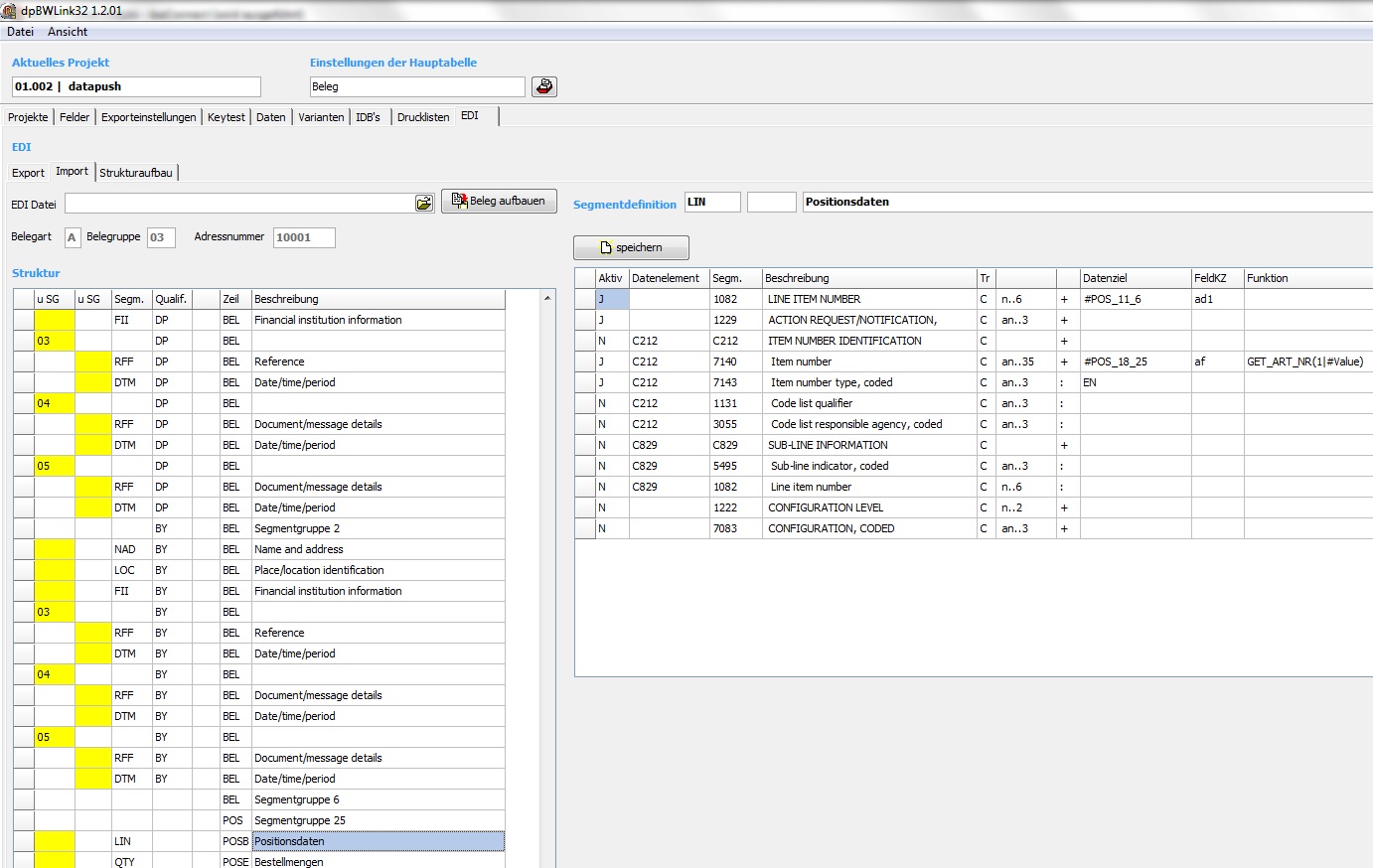1373x868 pixels.
Task: Click the dpBWLink32 application icon in the title bar
Action: (9, 10)
